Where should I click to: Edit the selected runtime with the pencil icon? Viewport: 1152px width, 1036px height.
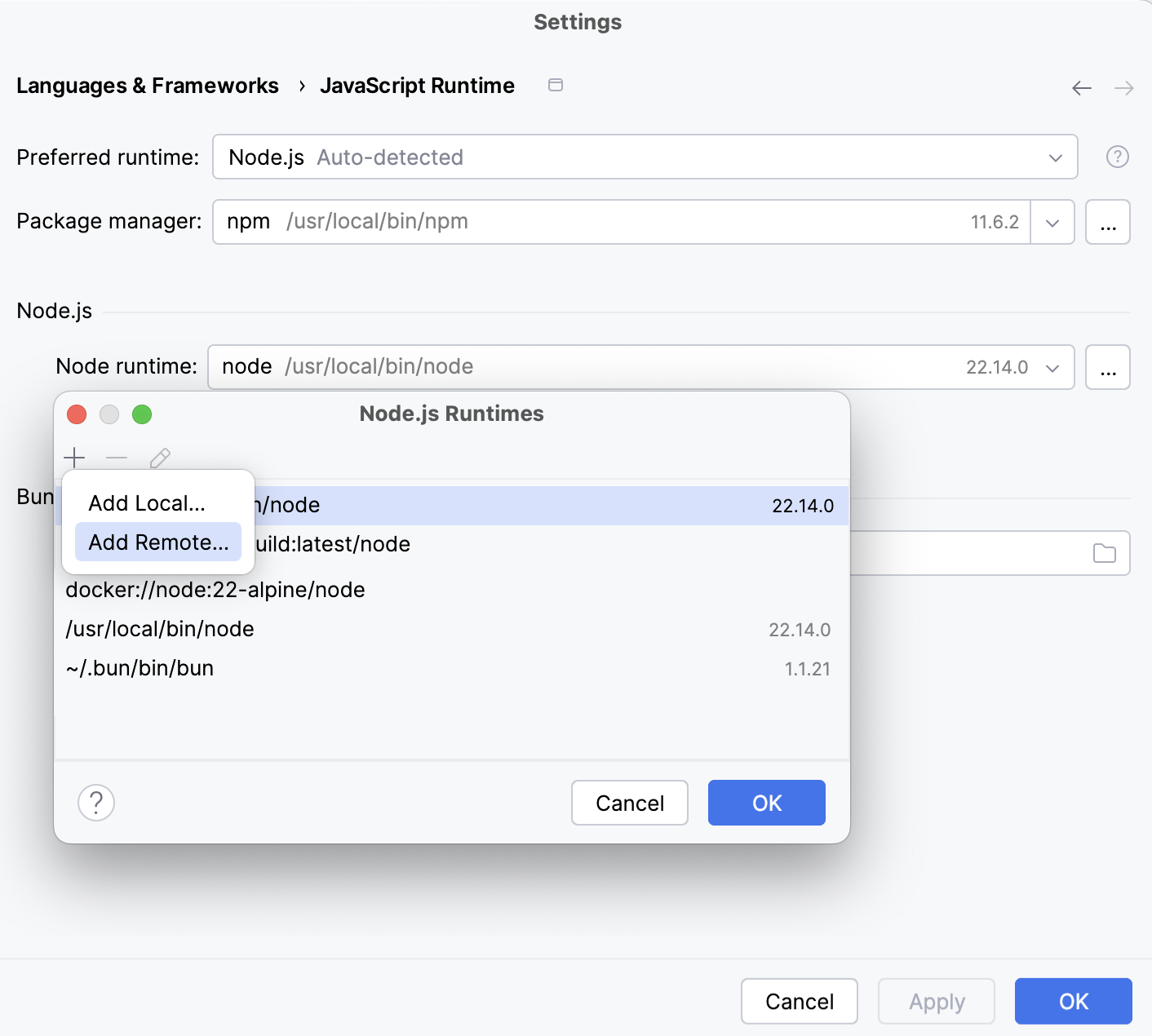click(159, 457)
